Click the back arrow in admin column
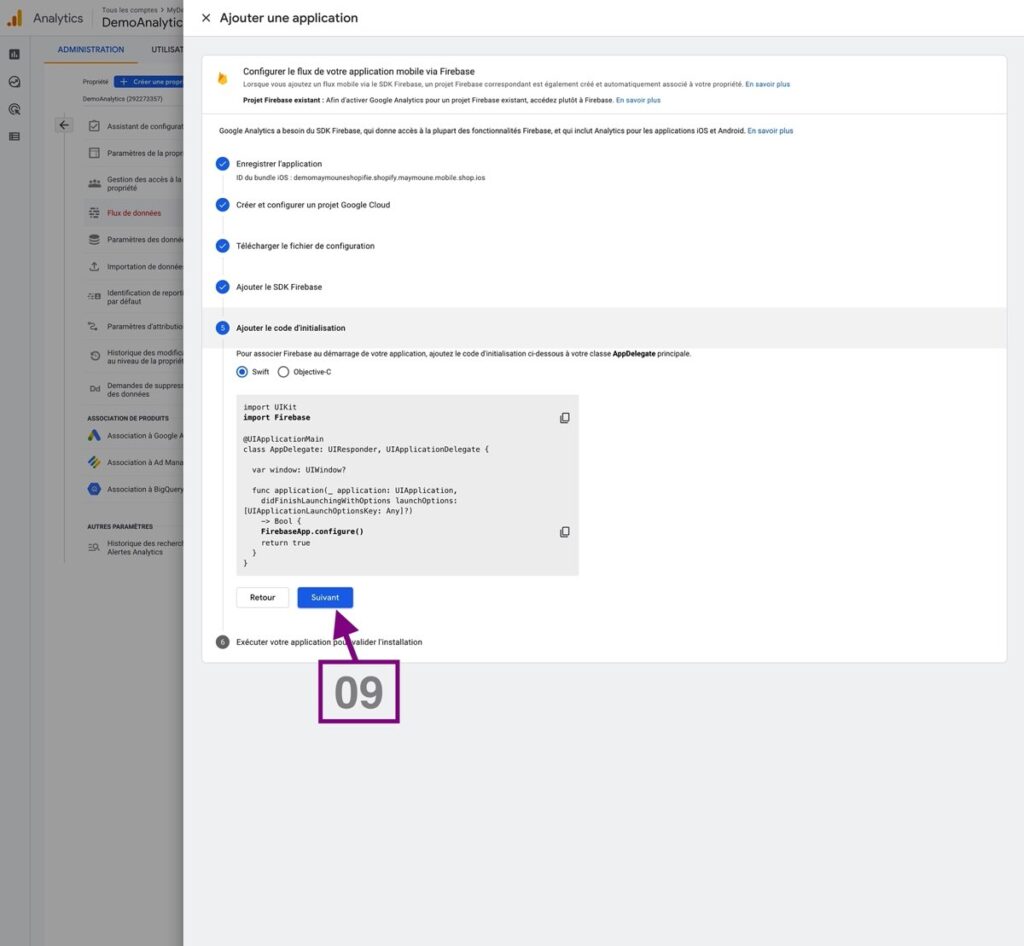Image resolution: width=1024 pixels, height=946 pixels. 64,125
